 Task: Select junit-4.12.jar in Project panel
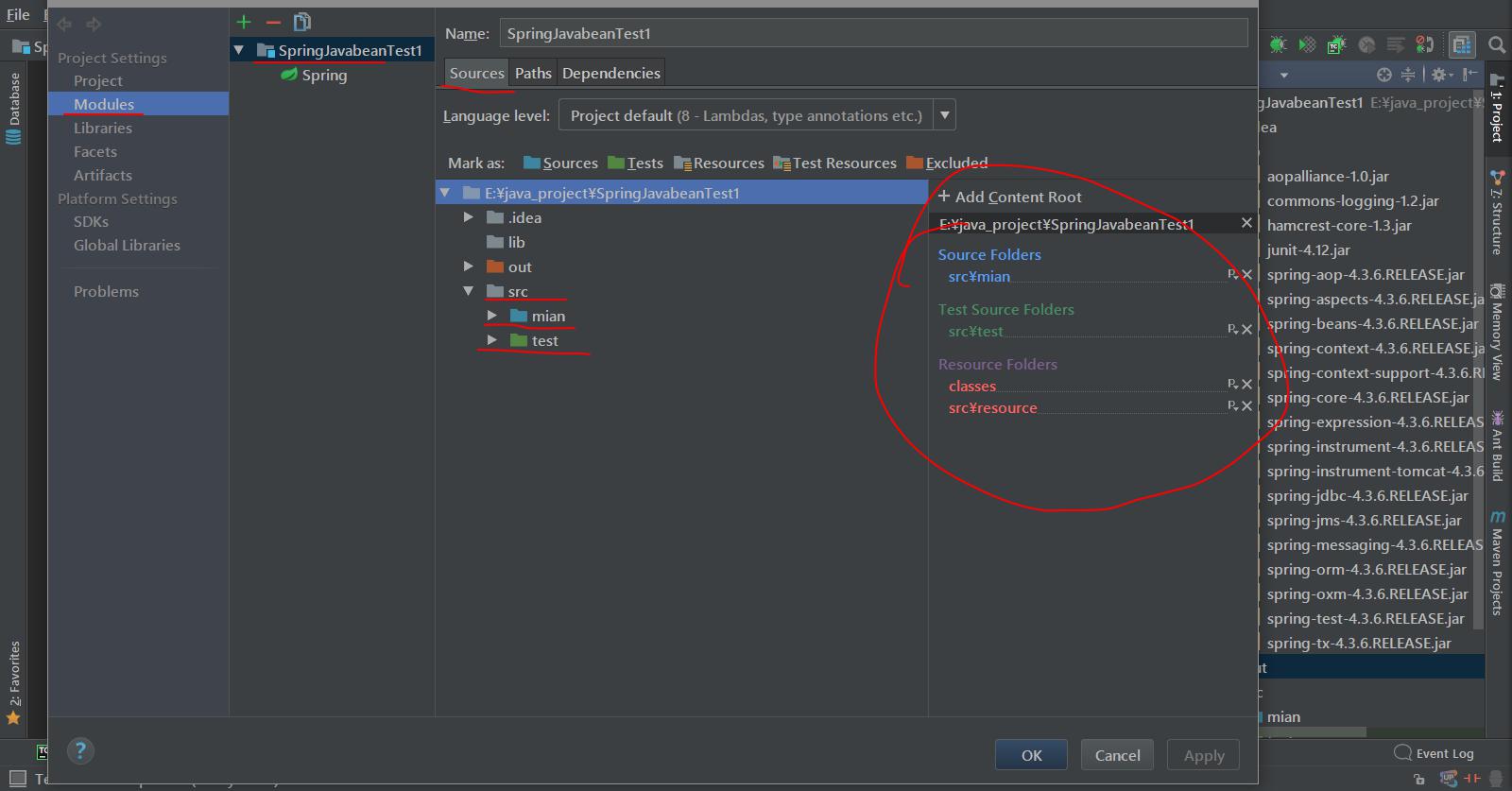click(x=1308, y=249)
